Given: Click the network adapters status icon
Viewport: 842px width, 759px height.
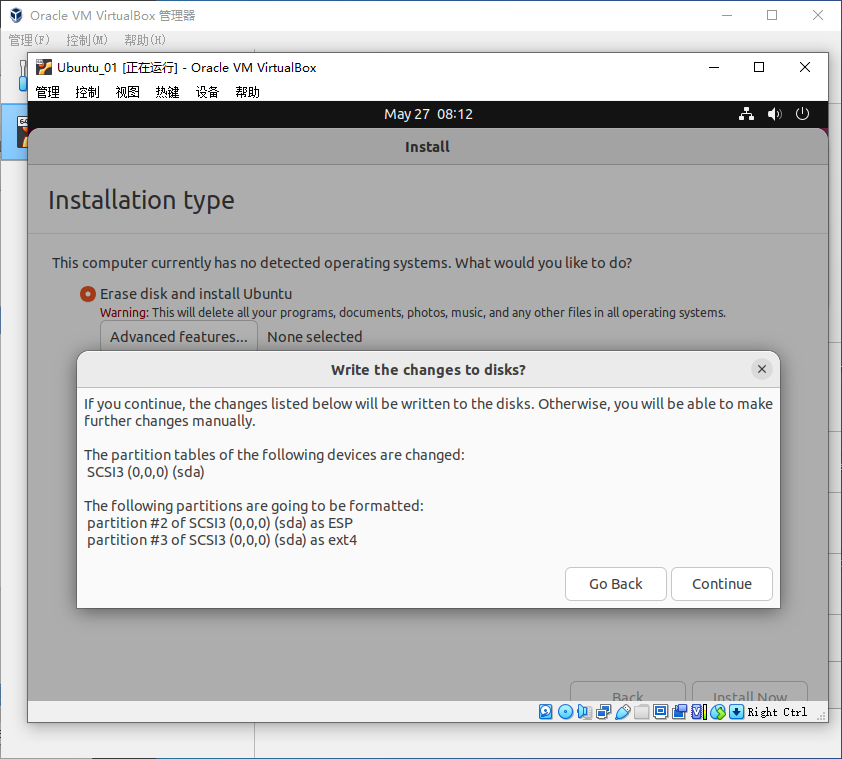Looking at the screenshot, I should point(604,712).
